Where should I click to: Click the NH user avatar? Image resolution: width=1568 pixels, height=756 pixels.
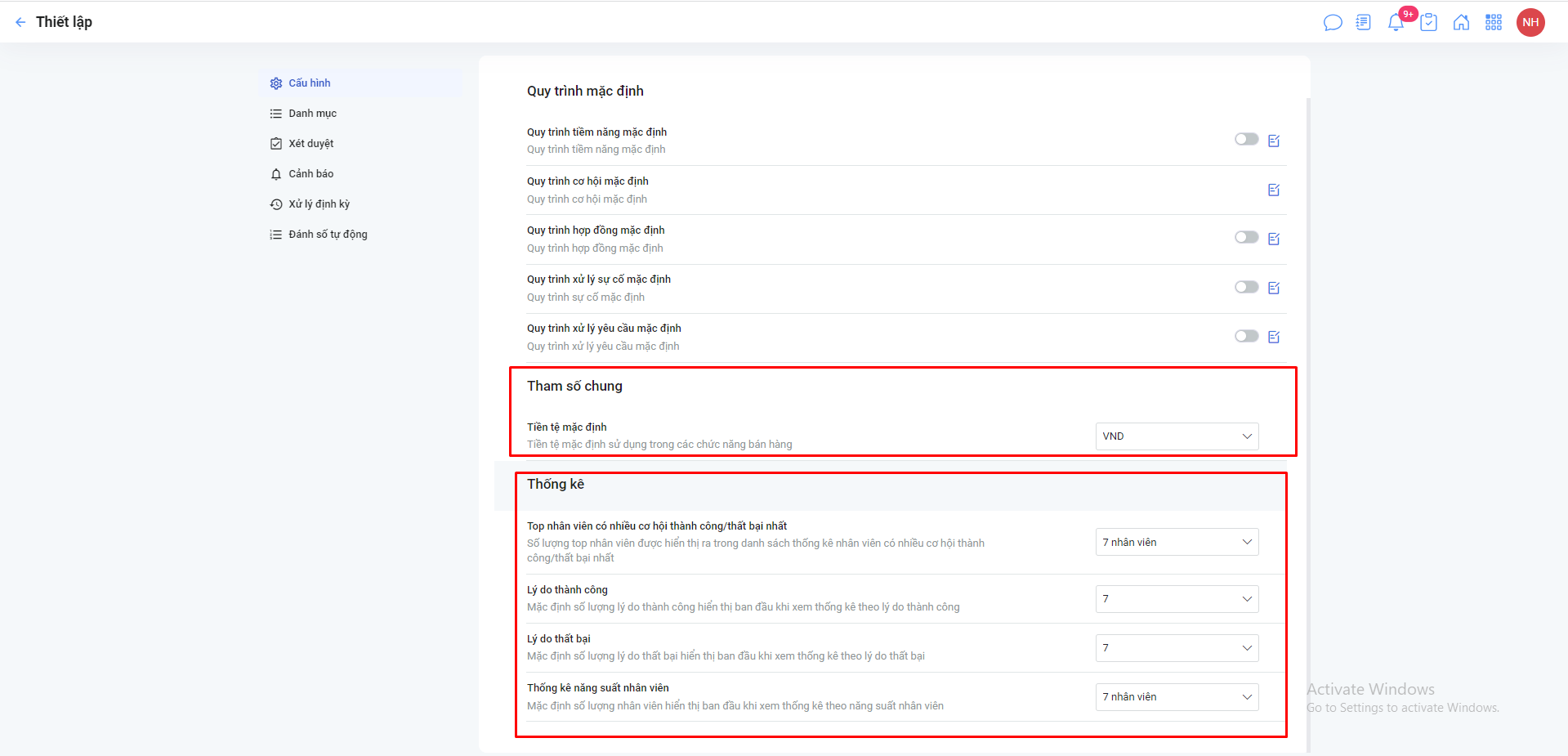pyautogui.click(x=1530, y=23)
